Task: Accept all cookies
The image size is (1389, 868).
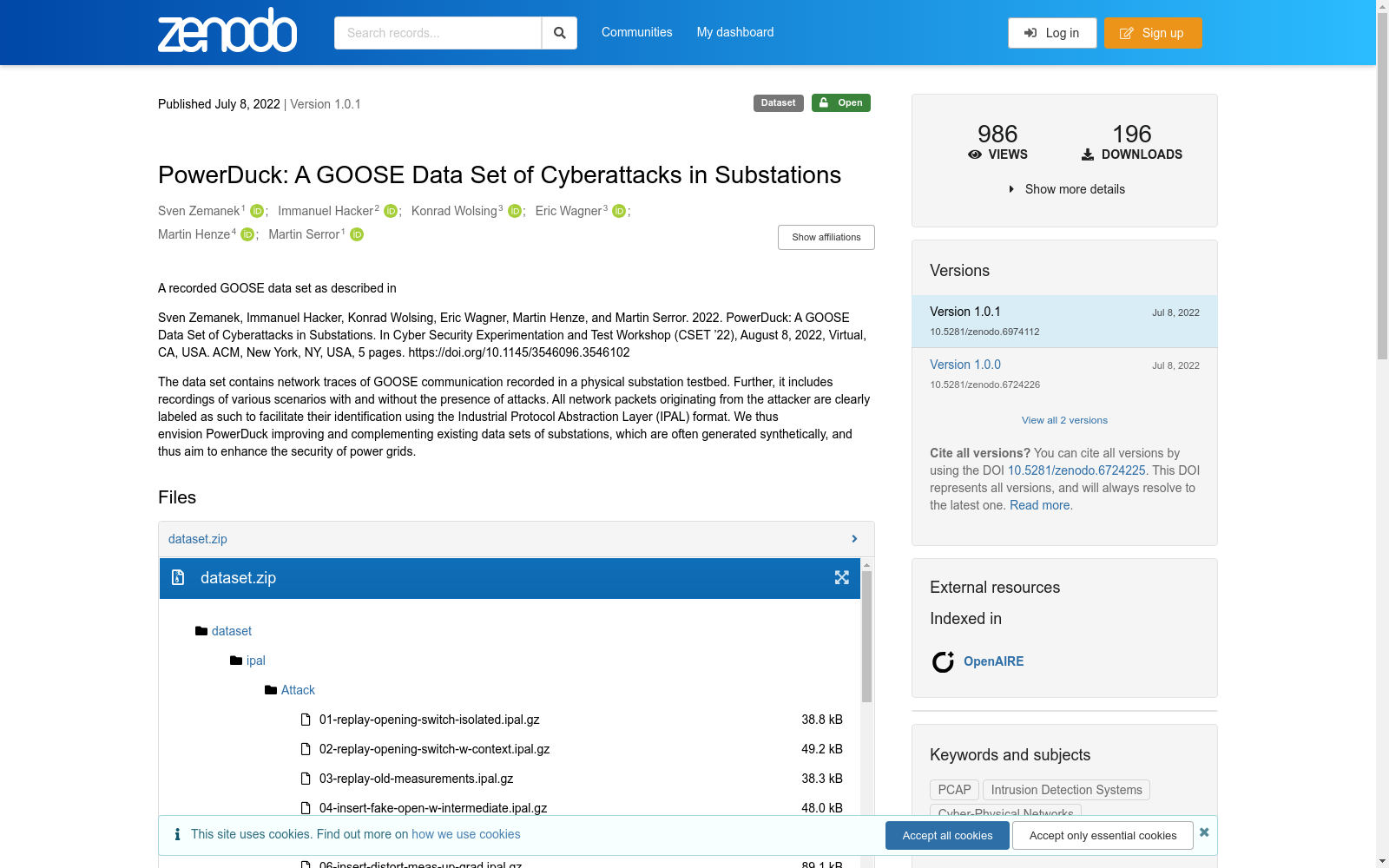Action: pyautogui.click(x=947, y=835)
